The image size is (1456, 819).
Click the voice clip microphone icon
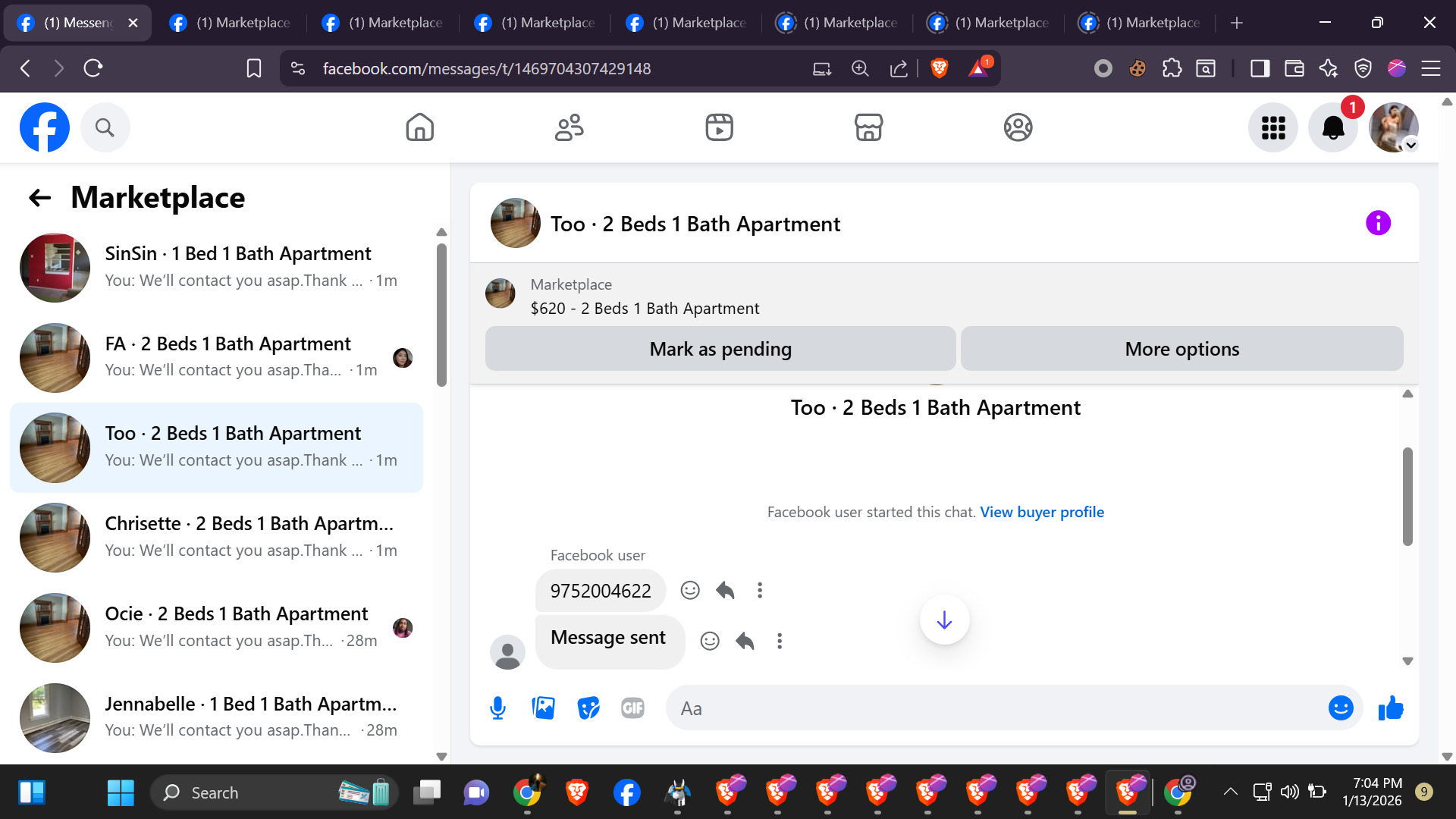(x=497, y=708)
